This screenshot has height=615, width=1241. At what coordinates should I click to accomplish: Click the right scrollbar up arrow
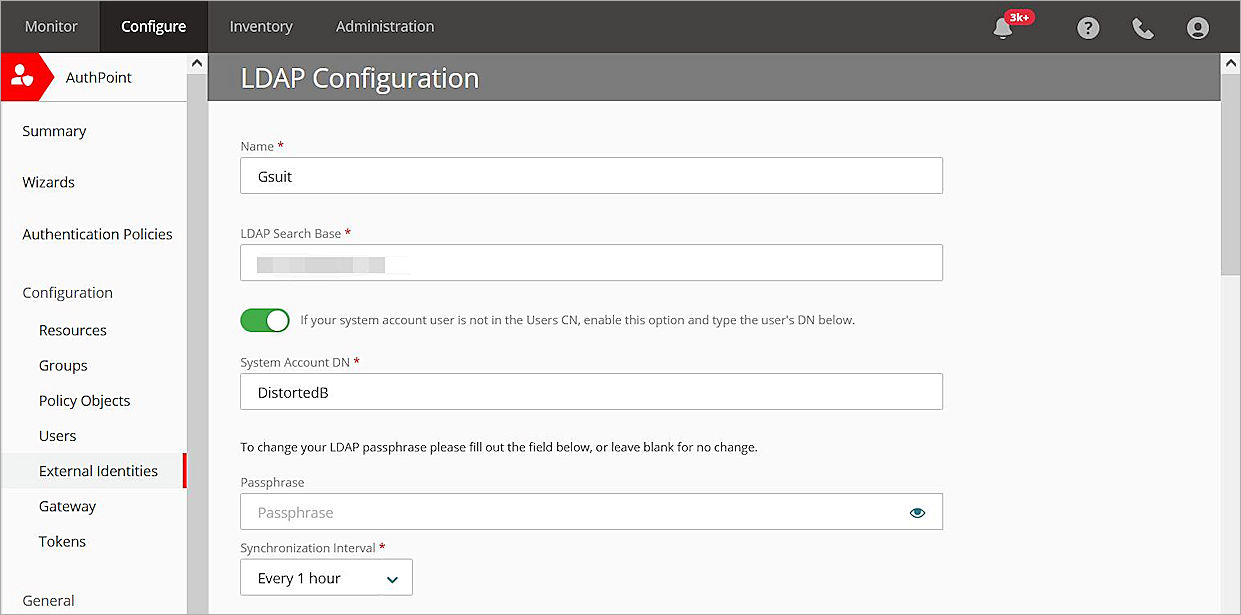(1232, 62)
